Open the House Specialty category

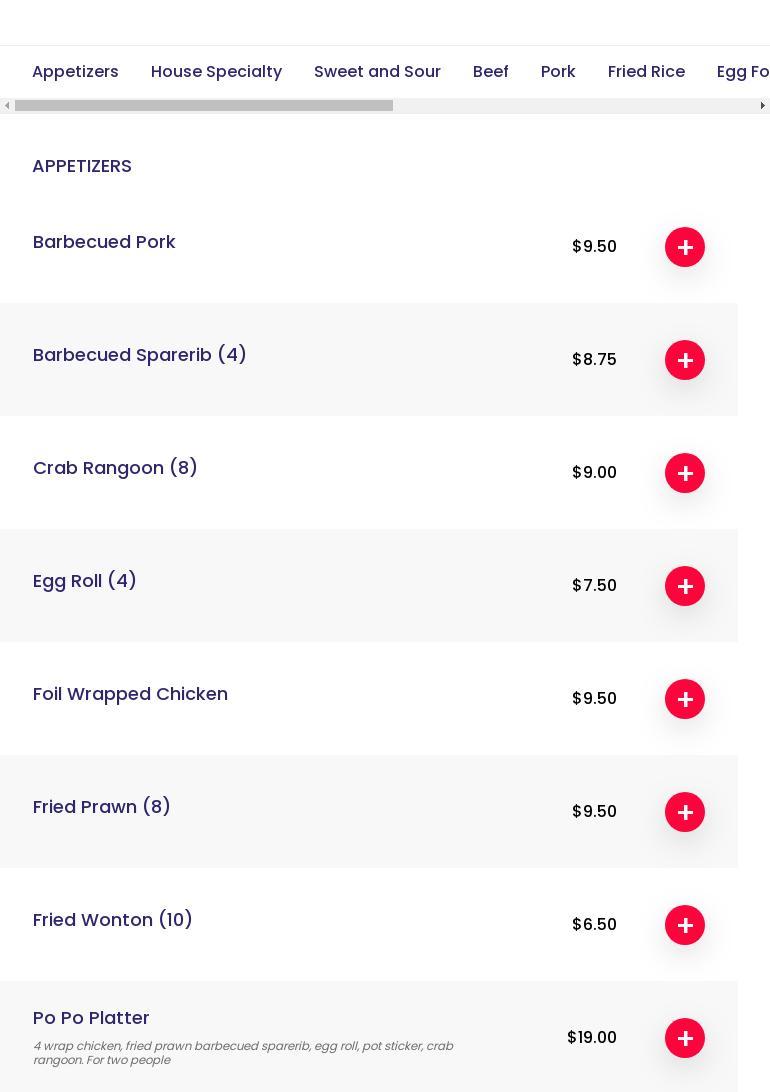point(216,71)
